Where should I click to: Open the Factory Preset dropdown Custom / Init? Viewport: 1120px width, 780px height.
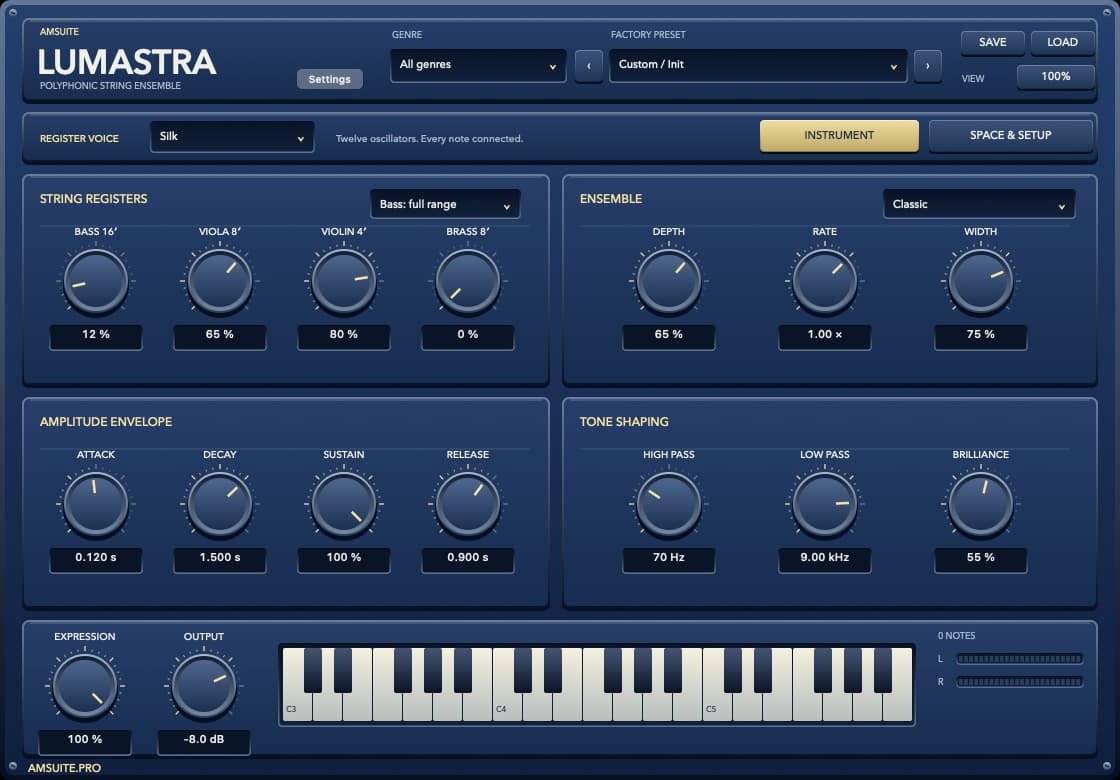758,65
